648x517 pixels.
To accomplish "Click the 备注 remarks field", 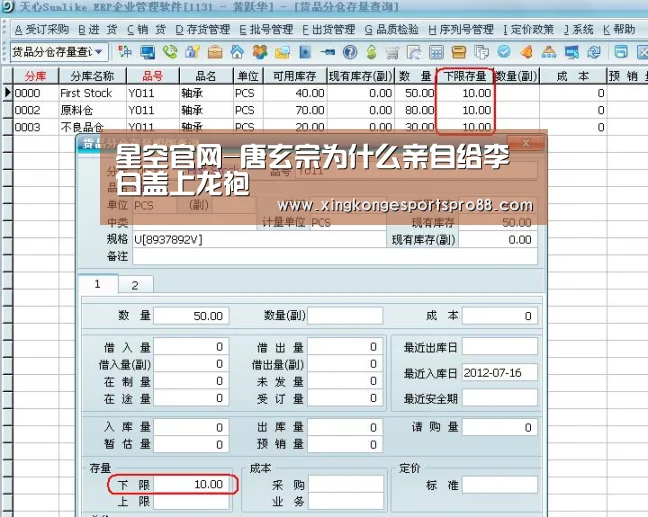I will [x=335, y=256].
